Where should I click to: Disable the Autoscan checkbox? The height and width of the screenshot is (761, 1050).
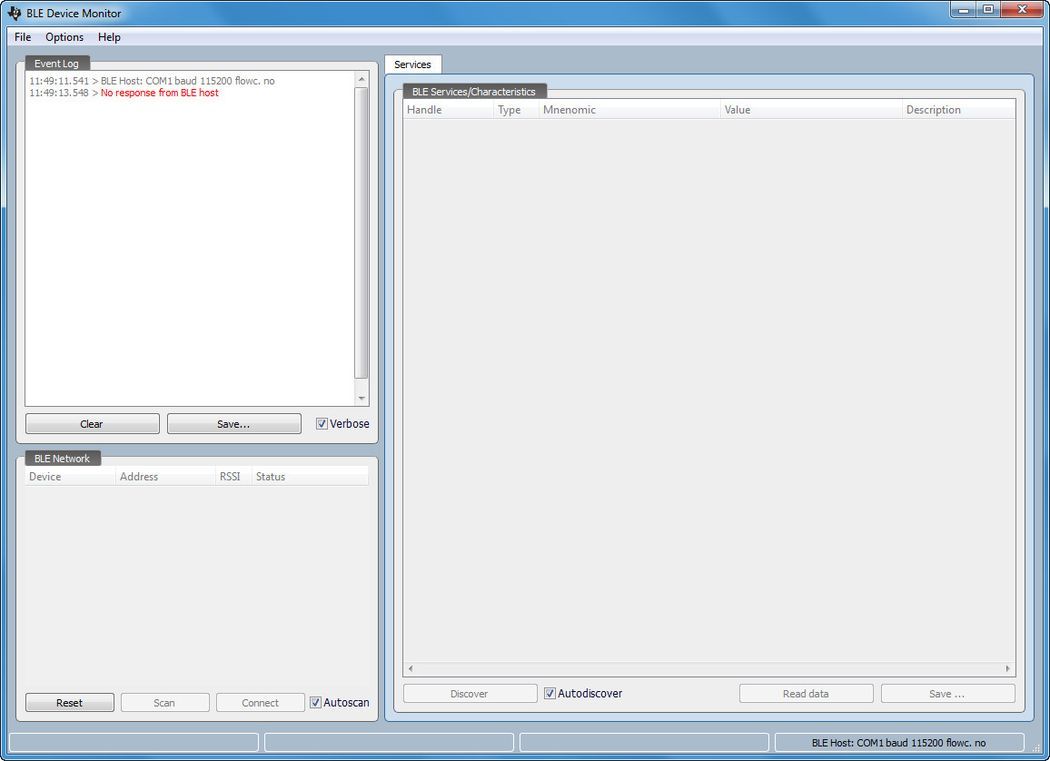click(315, 703)
